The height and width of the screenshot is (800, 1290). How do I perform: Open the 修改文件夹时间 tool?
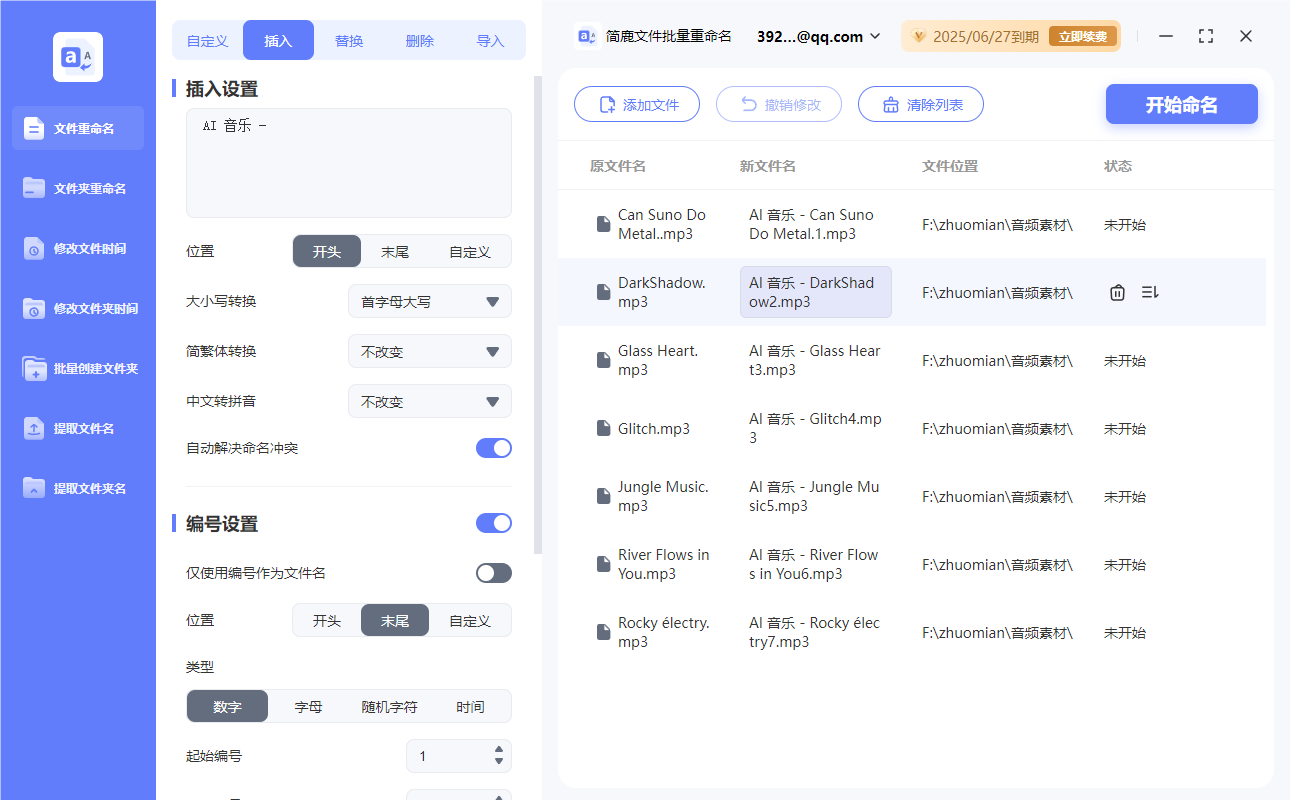click(x=77, y=308)
